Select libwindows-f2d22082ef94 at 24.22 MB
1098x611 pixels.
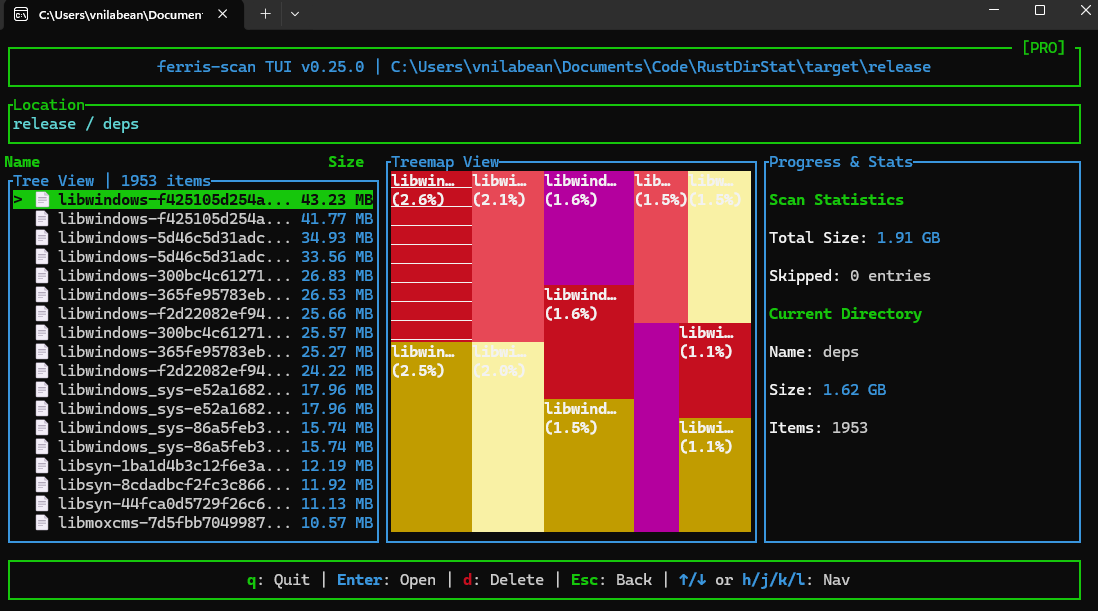pyautogui.click(x=193, y=371)
